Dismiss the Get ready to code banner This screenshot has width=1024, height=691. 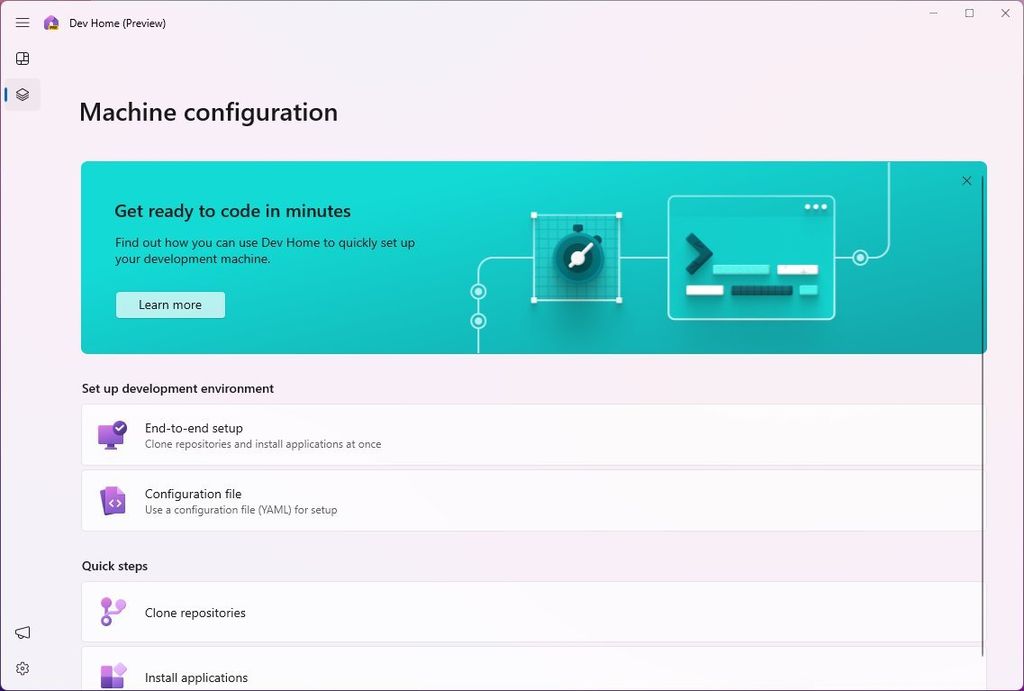[966, 181]
